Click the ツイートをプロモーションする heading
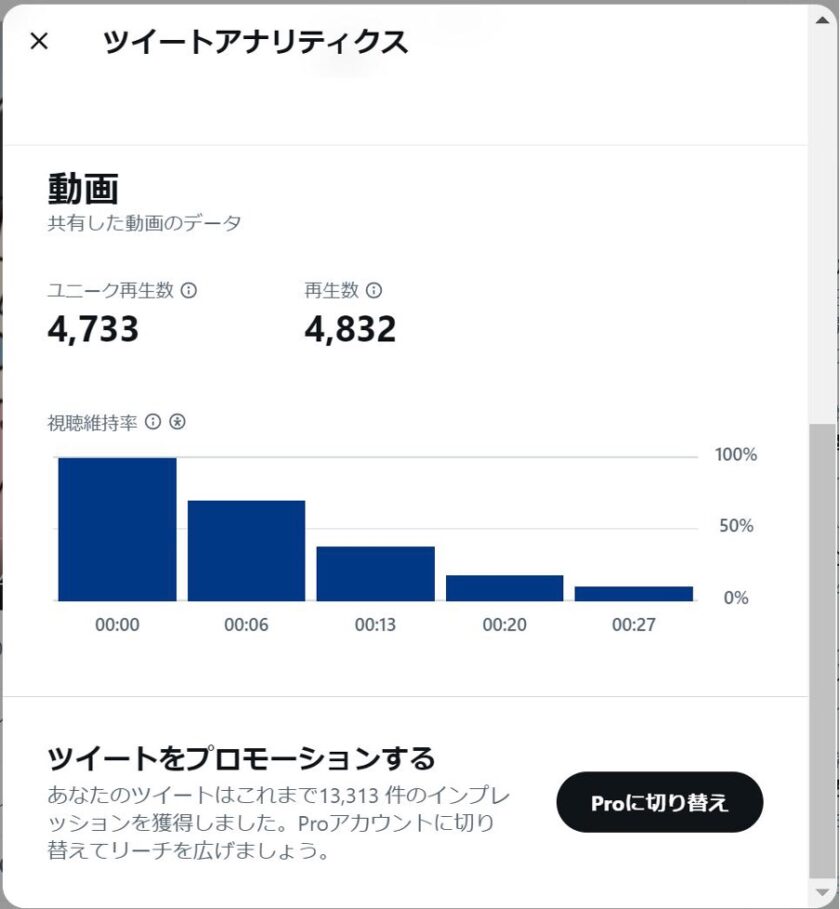This screenshot has height=909, width=840. click(x=241, y=758)
